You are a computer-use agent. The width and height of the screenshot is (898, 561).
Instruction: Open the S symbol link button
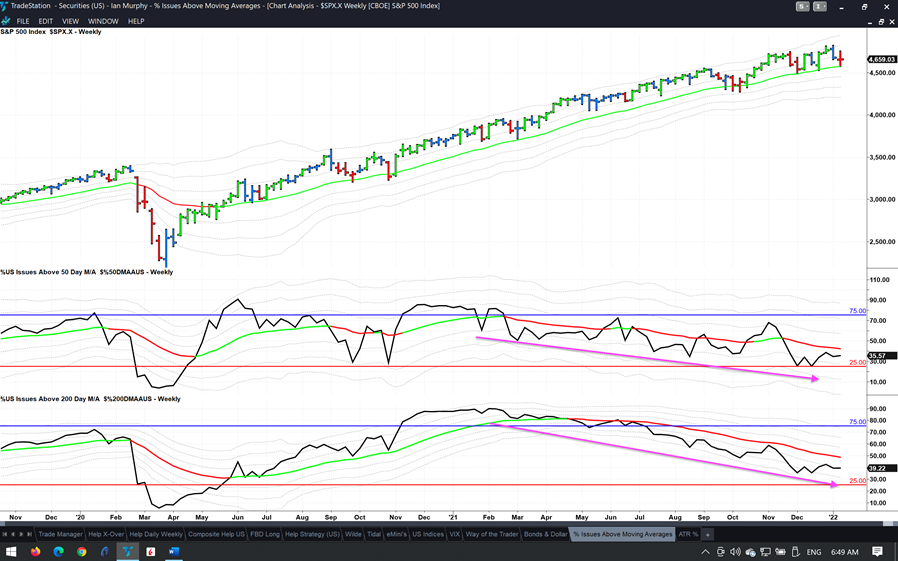pyautogui.click(x=804, y=6)
